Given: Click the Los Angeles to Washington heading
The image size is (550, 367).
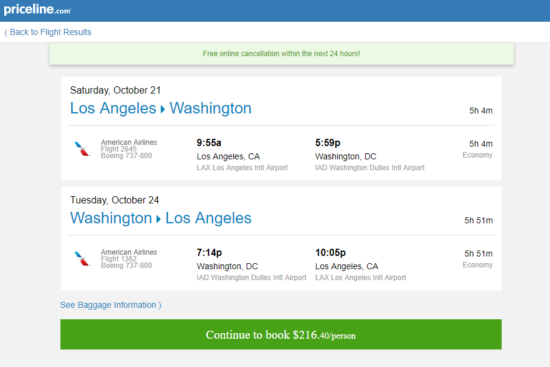Looking at the screenshot, I should click(161, 108).
